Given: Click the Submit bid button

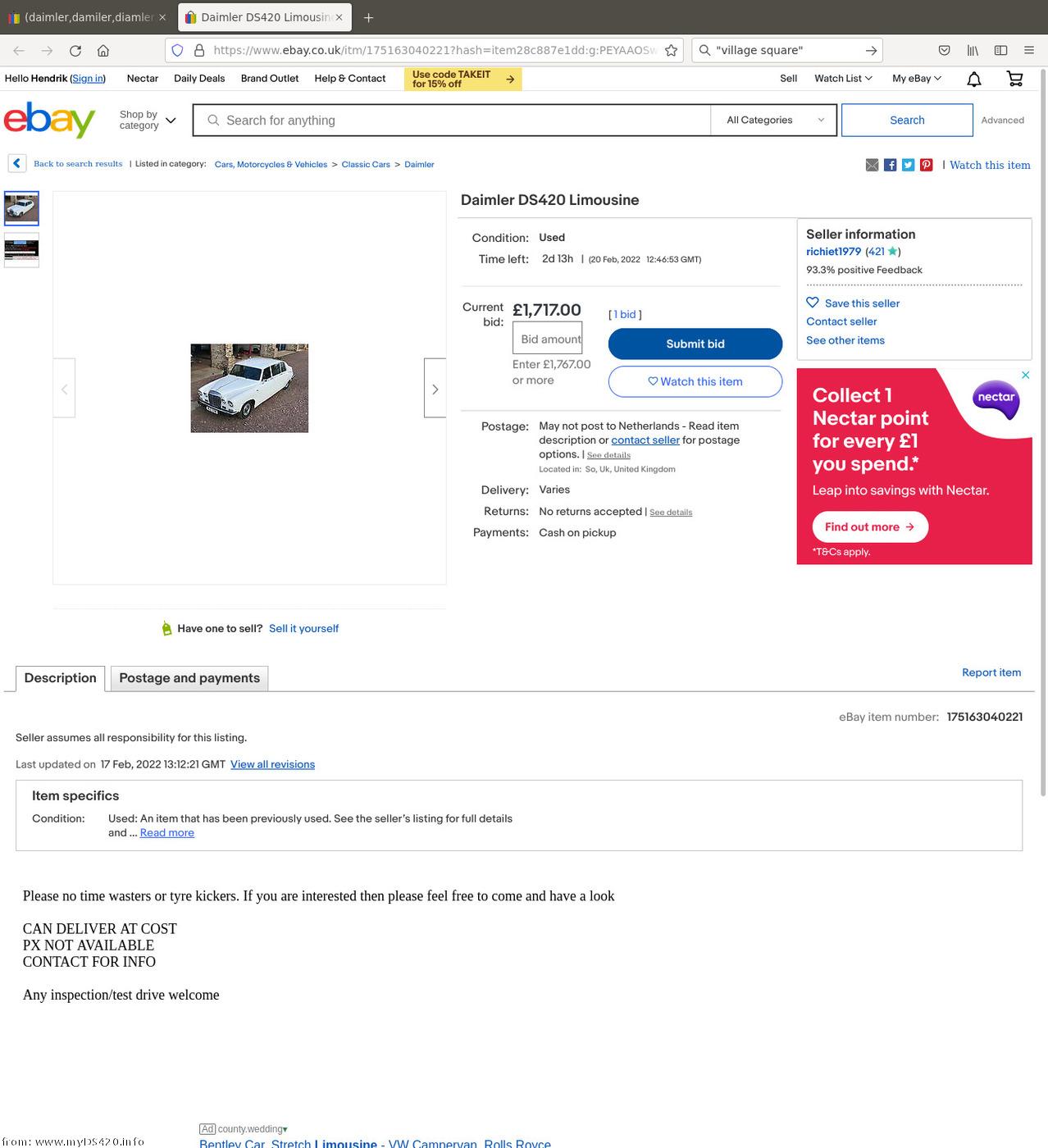Looking at the screenshot, I should coord(695,344).
